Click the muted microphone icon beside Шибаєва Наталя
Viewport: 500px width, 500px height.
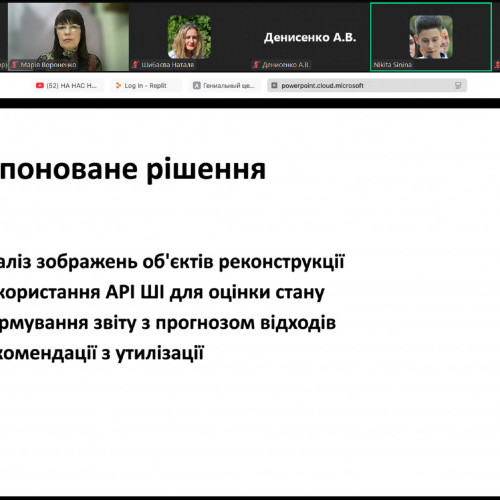135,64
